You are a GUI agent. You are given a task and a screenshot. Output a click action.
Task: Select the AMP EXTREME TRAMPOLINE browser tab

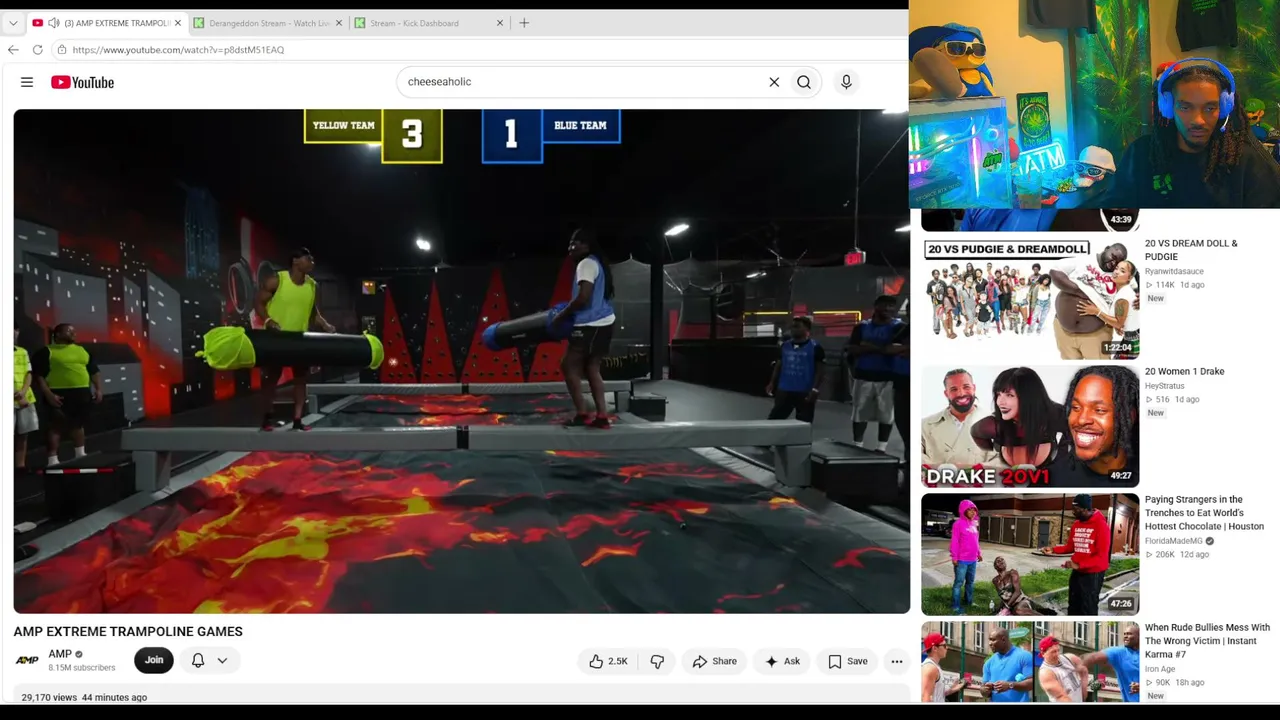coord(106,23)
